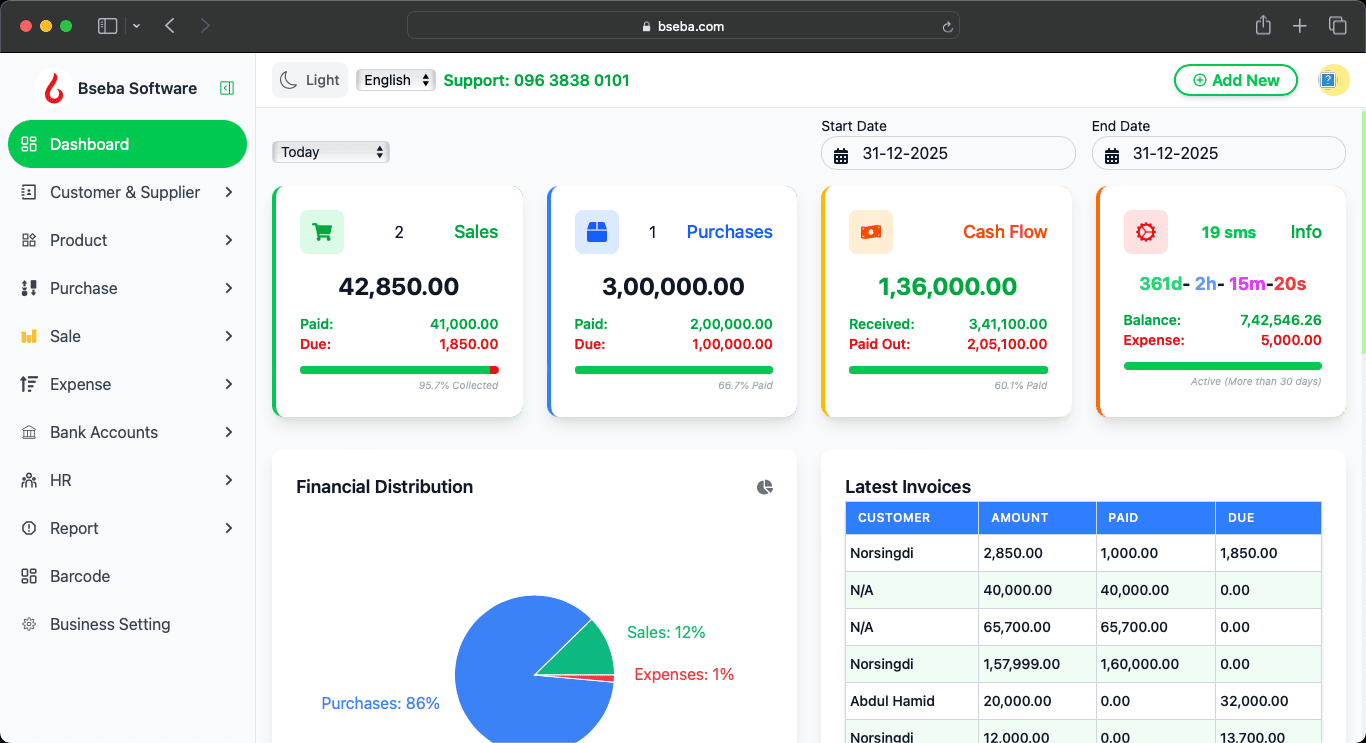Screen dimensions: 1366x743
Task: Click the red gear Info icon
Action: coord(1145,232)
